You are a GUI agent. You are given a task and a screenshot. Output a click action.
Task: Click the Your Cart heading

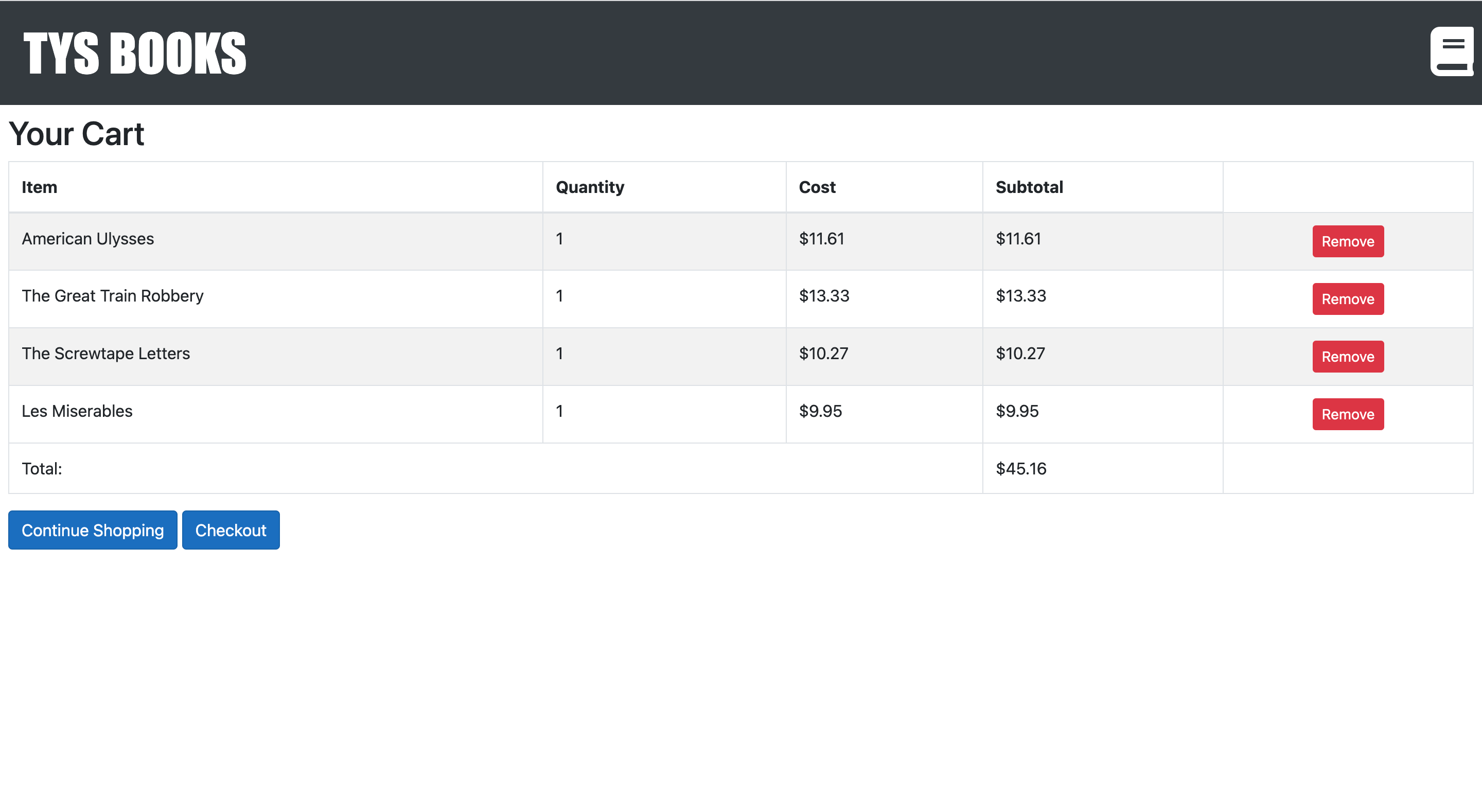pos(77,133)
